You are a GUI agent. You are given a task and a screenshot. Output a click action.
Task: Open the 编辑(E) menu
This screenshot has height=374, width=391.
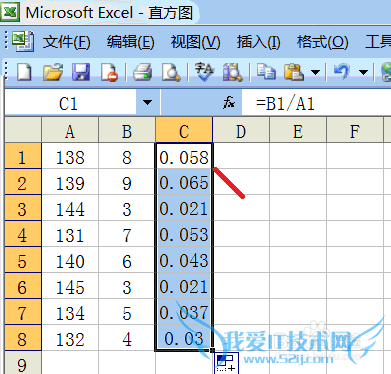(130, 42)
